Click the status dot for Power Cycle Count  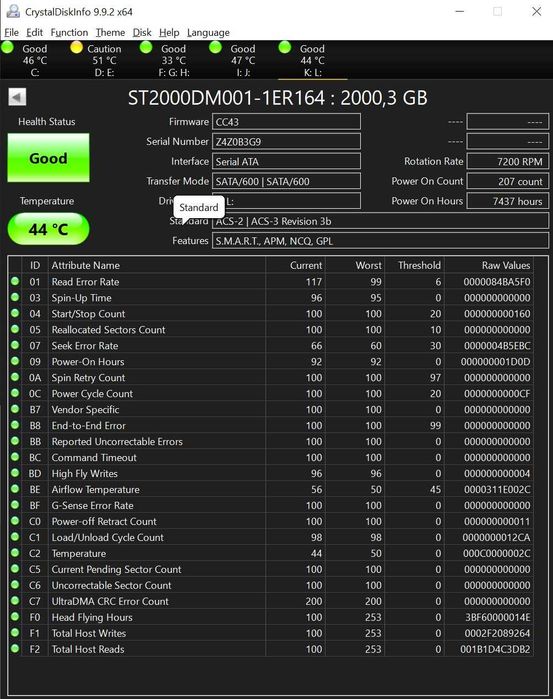tap(15, 393)
